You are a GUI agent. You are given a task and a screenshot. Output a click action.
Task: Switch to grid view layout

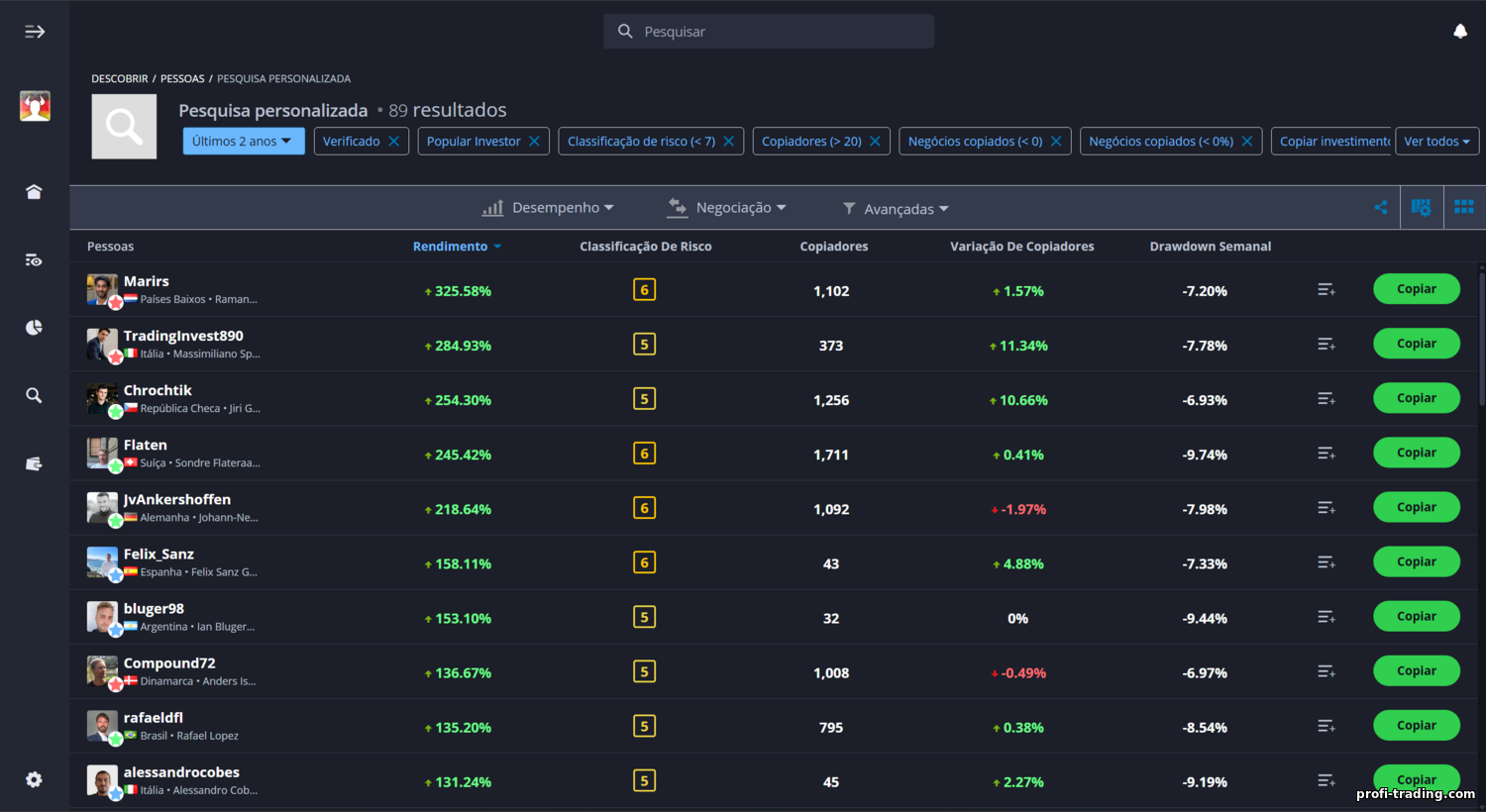1463,207
